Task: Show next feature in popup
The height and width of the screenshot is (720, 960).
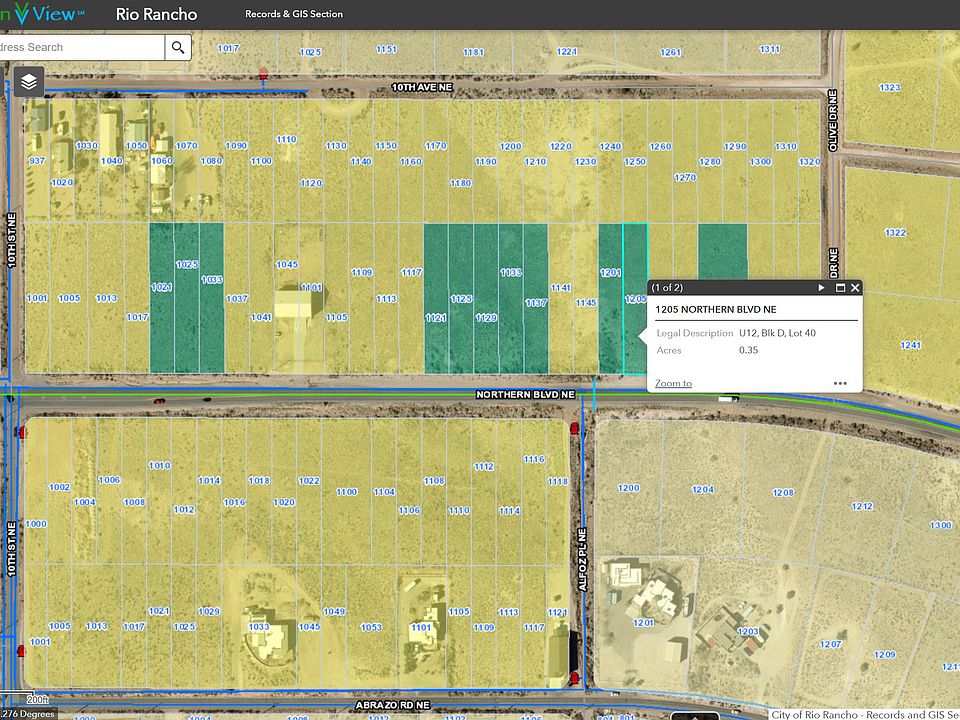Action: (x=822, y=287)
